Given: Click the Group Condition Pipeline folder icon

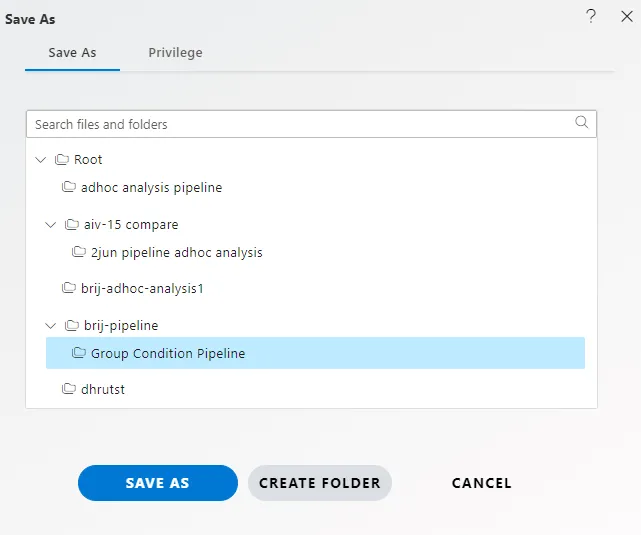Looking at the screenshot, I should click(78, 352).
